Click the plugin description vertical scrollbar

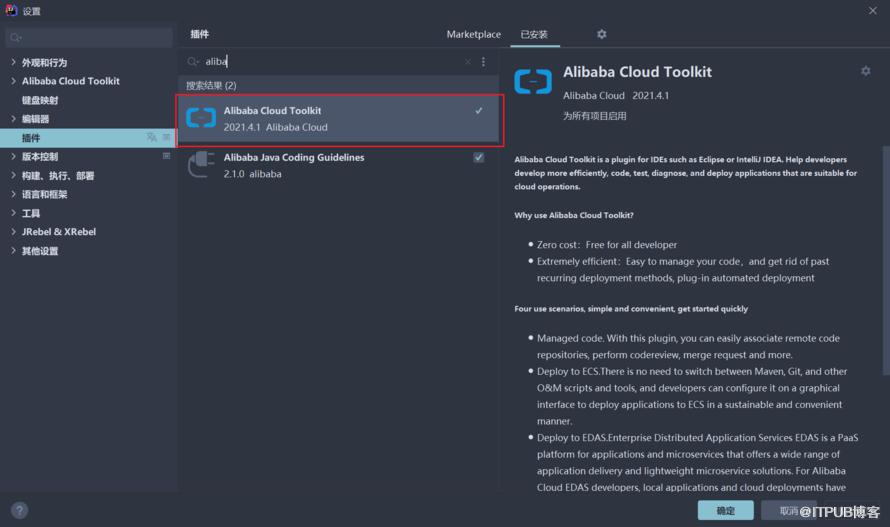[x=885, y=261]
